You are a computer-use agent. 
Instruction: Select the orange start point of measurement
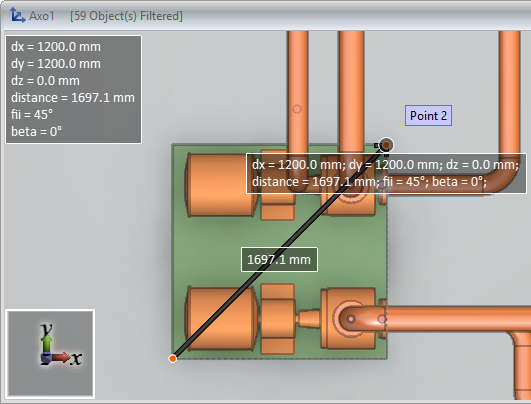[173, 358]
